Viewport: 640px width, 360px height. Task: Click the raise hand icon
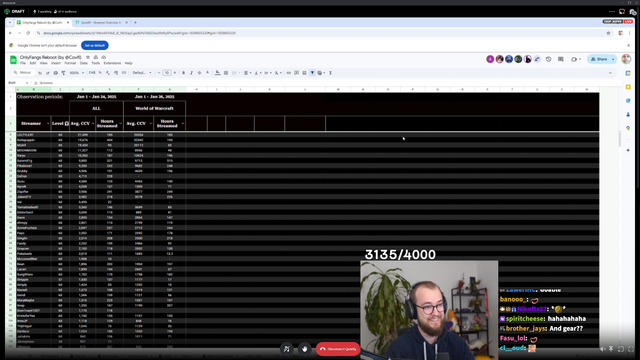click(x=304, y=349)
